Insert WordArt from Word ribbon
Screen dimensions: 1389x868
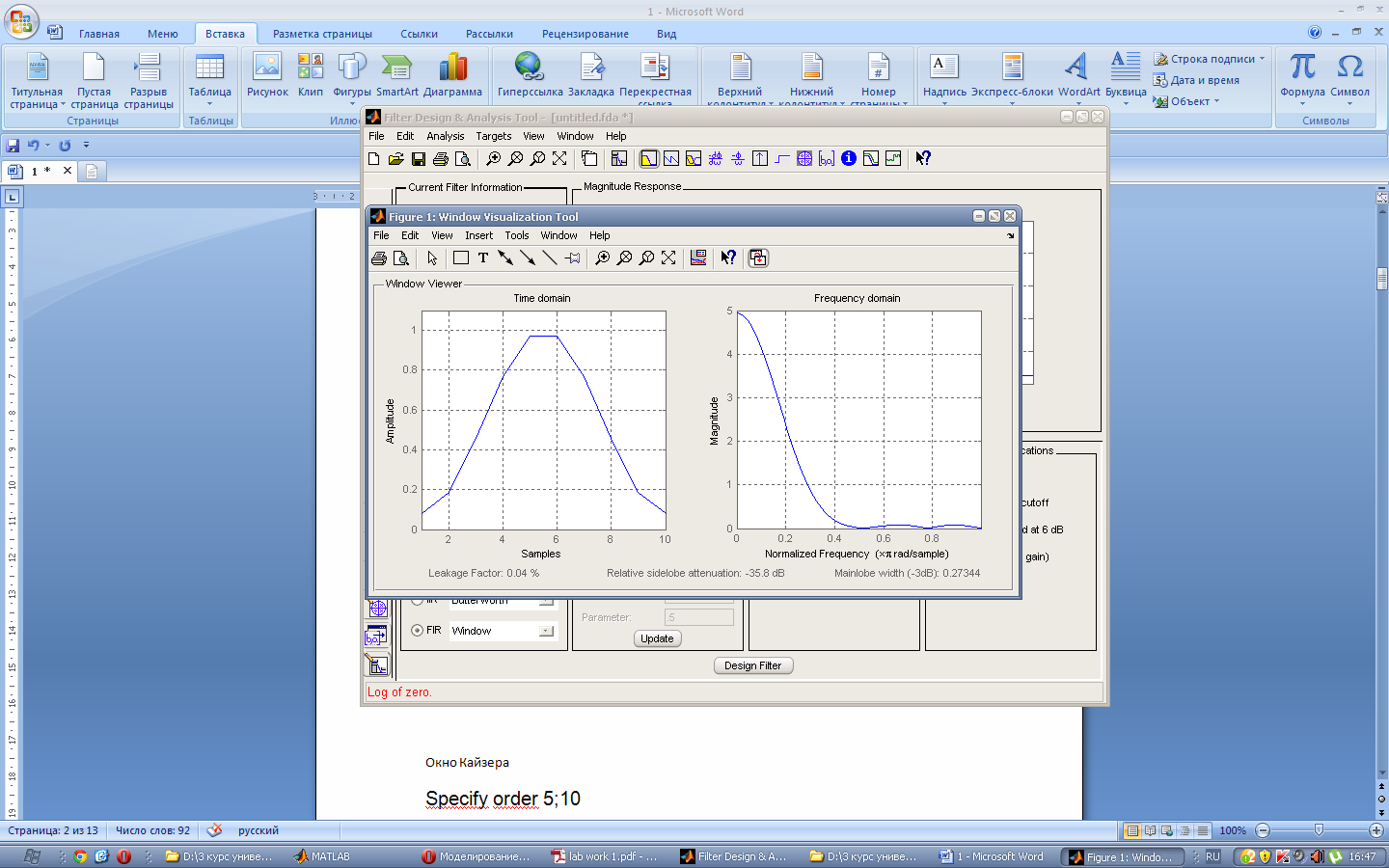click(x=1078, y=77)
